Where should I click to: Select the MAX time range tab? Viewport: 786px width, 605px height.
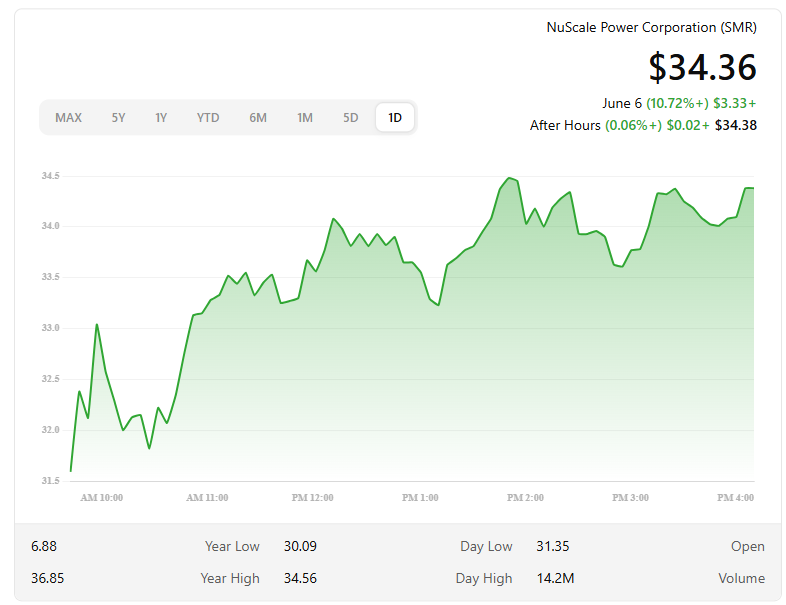coord(68,118)
